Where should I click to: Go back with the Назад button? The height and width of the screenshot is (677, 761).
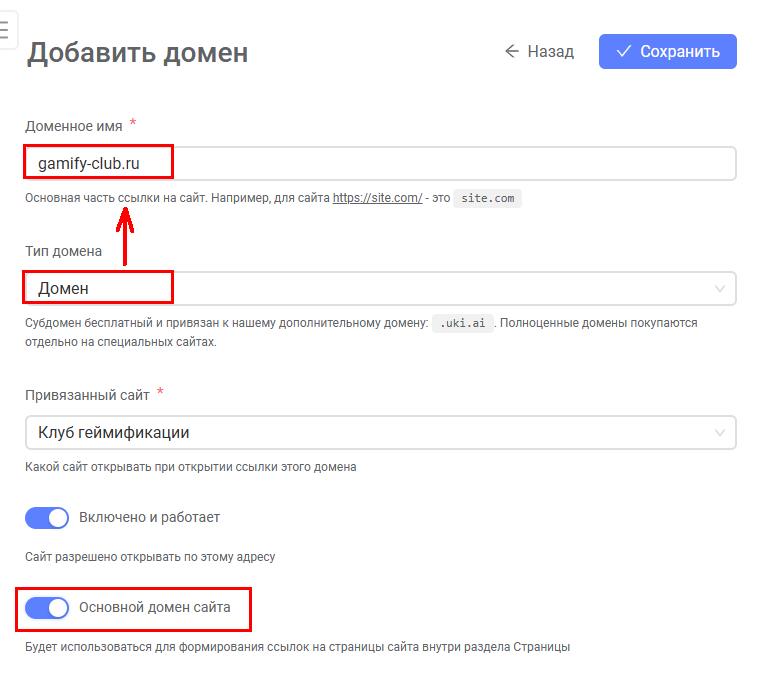pyautogui.click(x=539, y=51)
